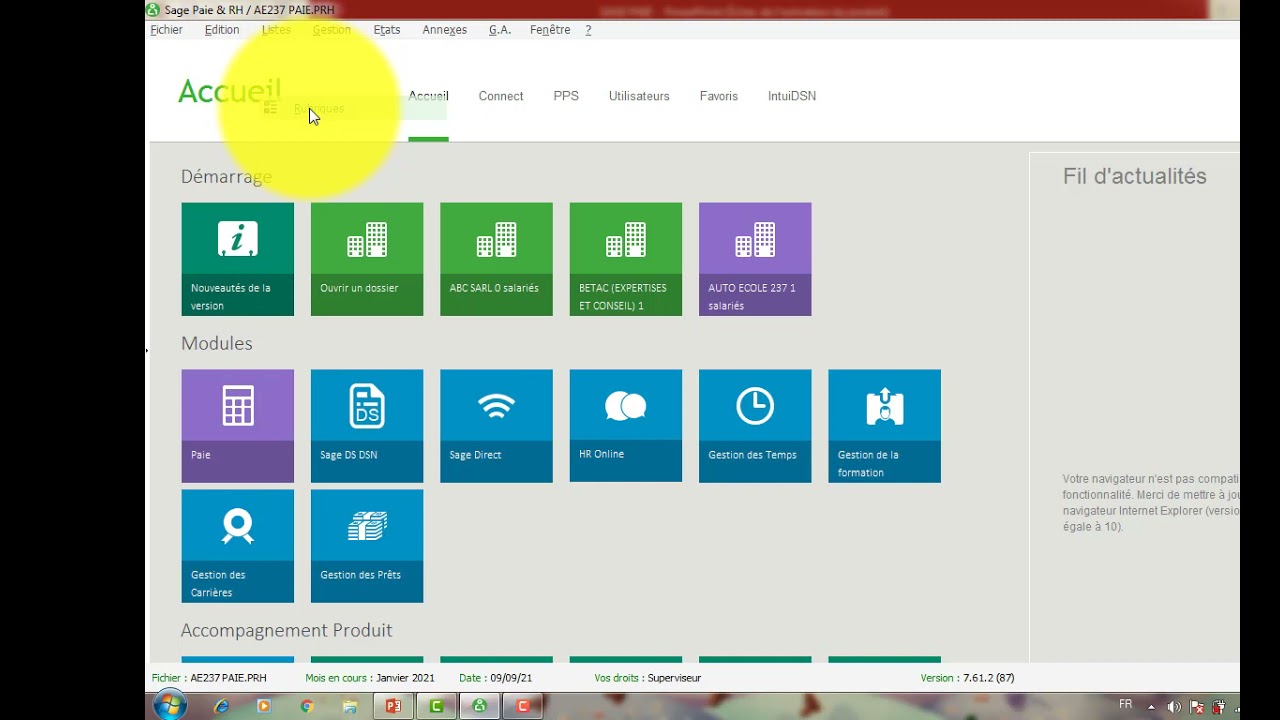Switch to the Utilisateurs tab
This screenshot has height=720, width=1280.
coord(639,96)
